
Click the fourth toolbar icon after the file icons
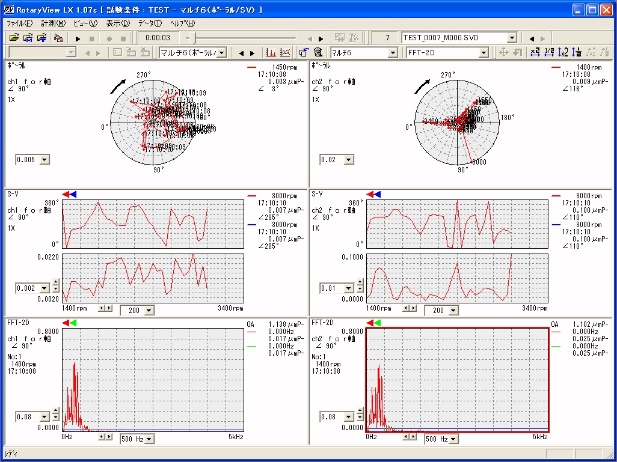pyautogui.click(x=58, y=38)
